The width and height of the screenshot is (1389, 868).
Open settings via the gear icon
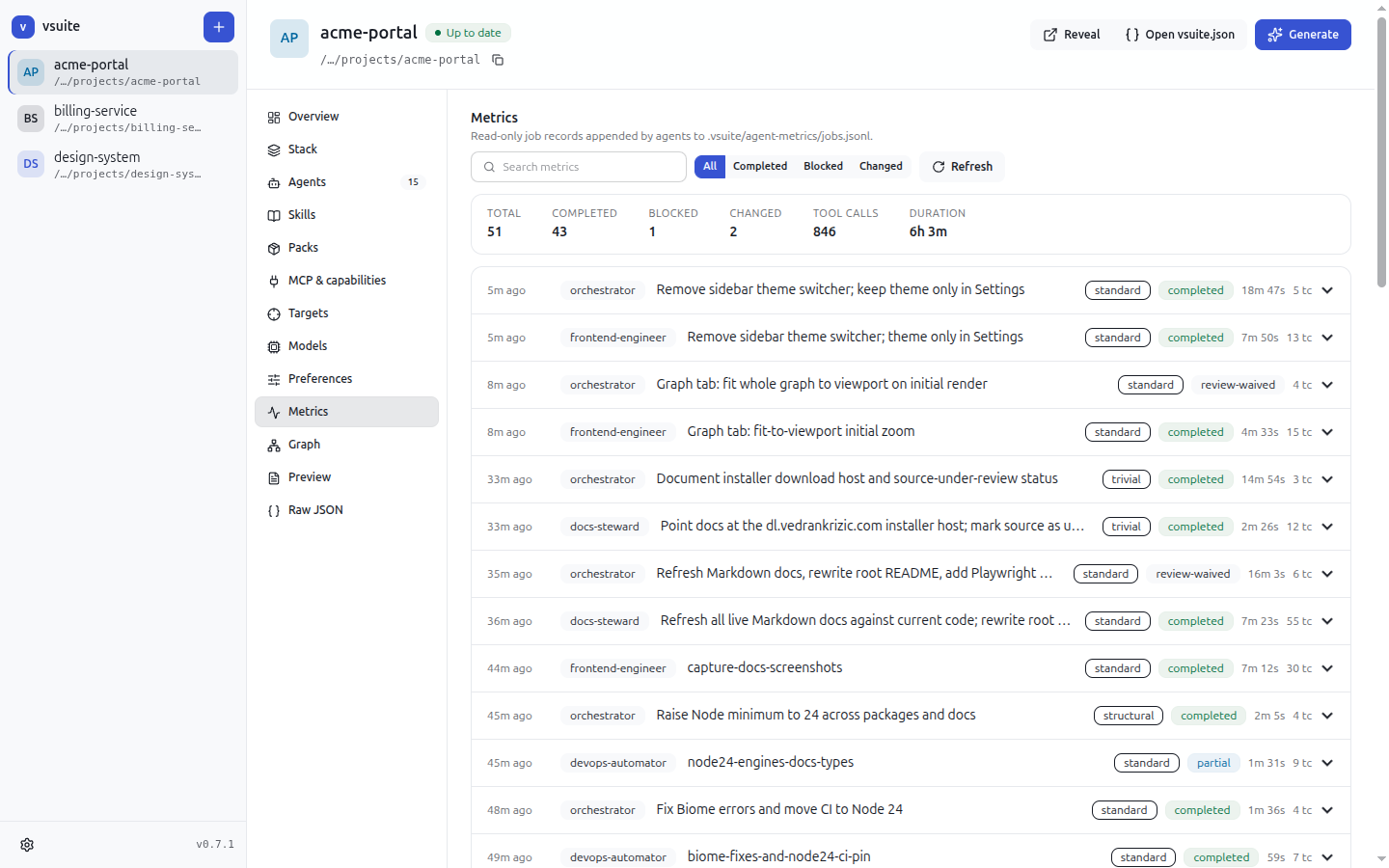pyautogui.click(x=27, y=845)
